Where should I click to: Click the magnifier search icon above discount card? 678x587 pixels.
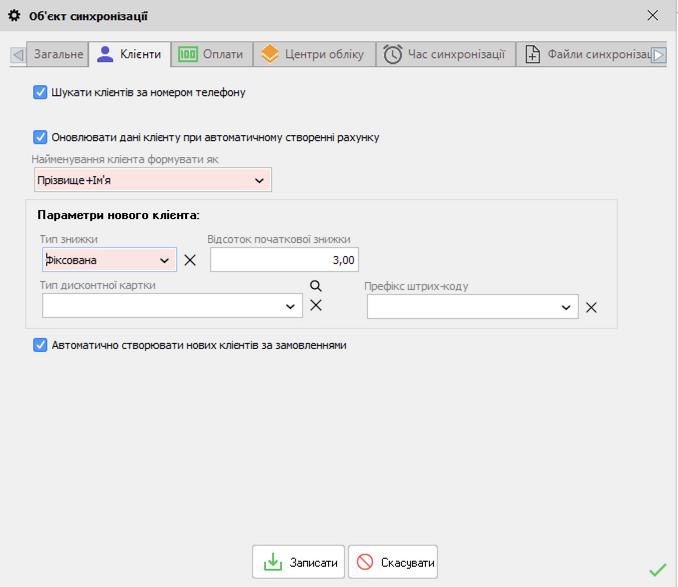click(x=315, y=285)
